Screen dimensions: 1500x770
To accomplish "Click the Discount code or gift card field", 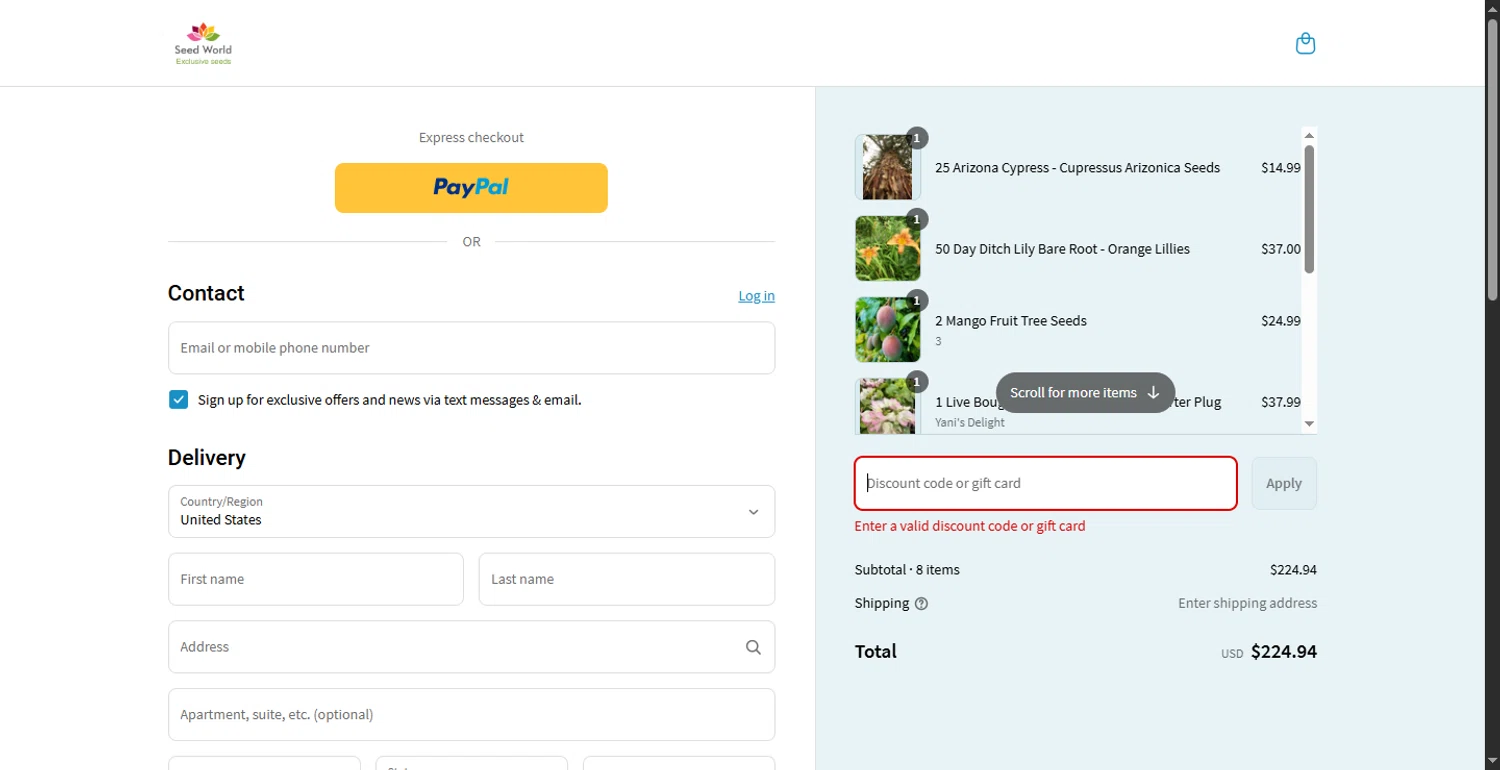I will pos(1046,484).
